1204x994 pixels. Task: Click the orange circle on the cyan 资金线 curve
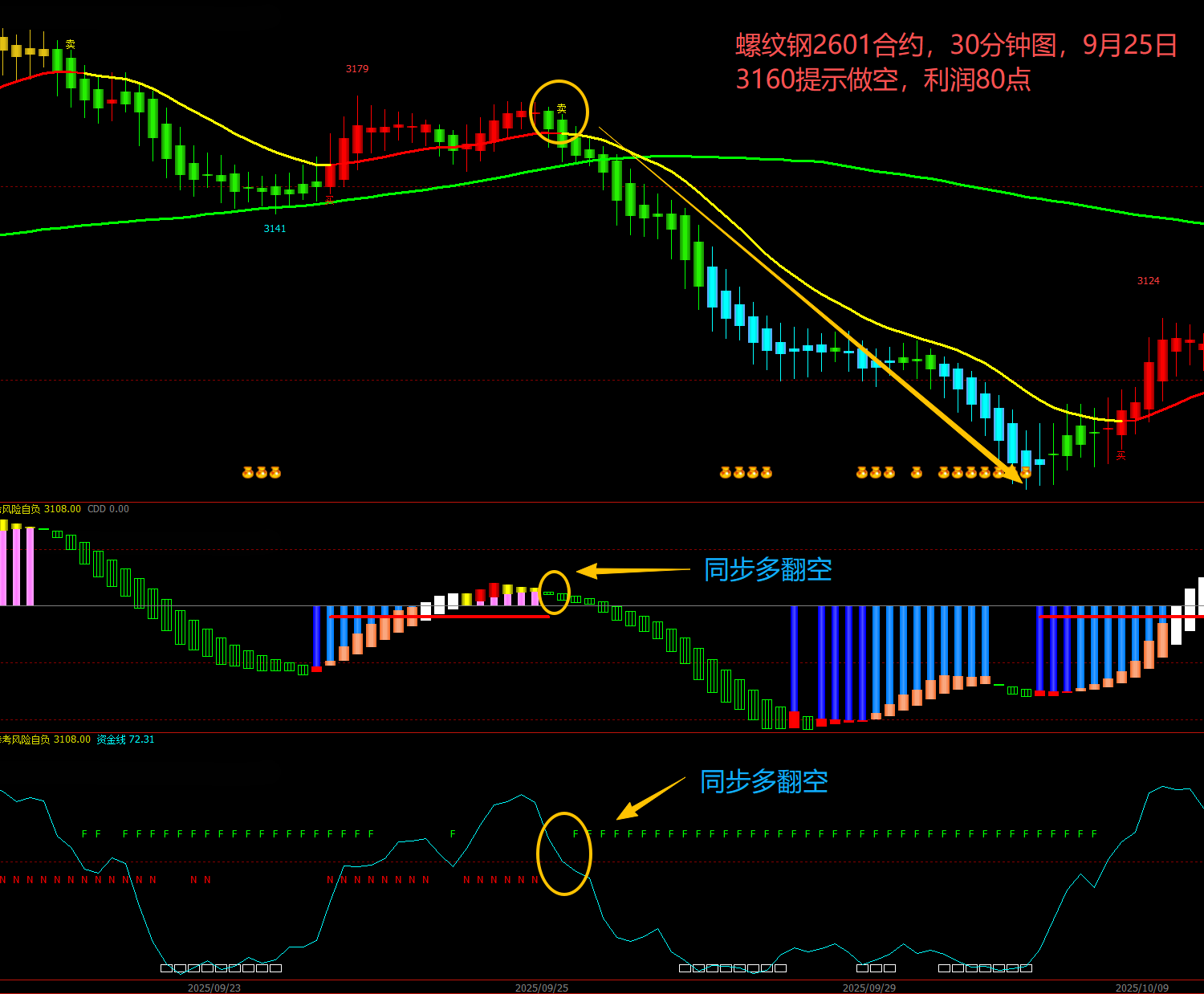564,853
